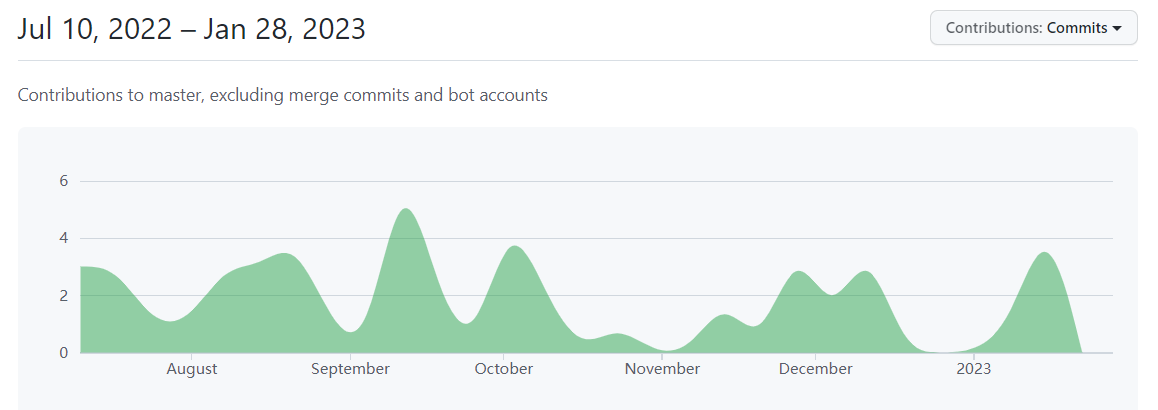This screenshot has height=410, width=1158.
Task: Click the 0 value on the y-axis
Action: (x=63, y=352)
